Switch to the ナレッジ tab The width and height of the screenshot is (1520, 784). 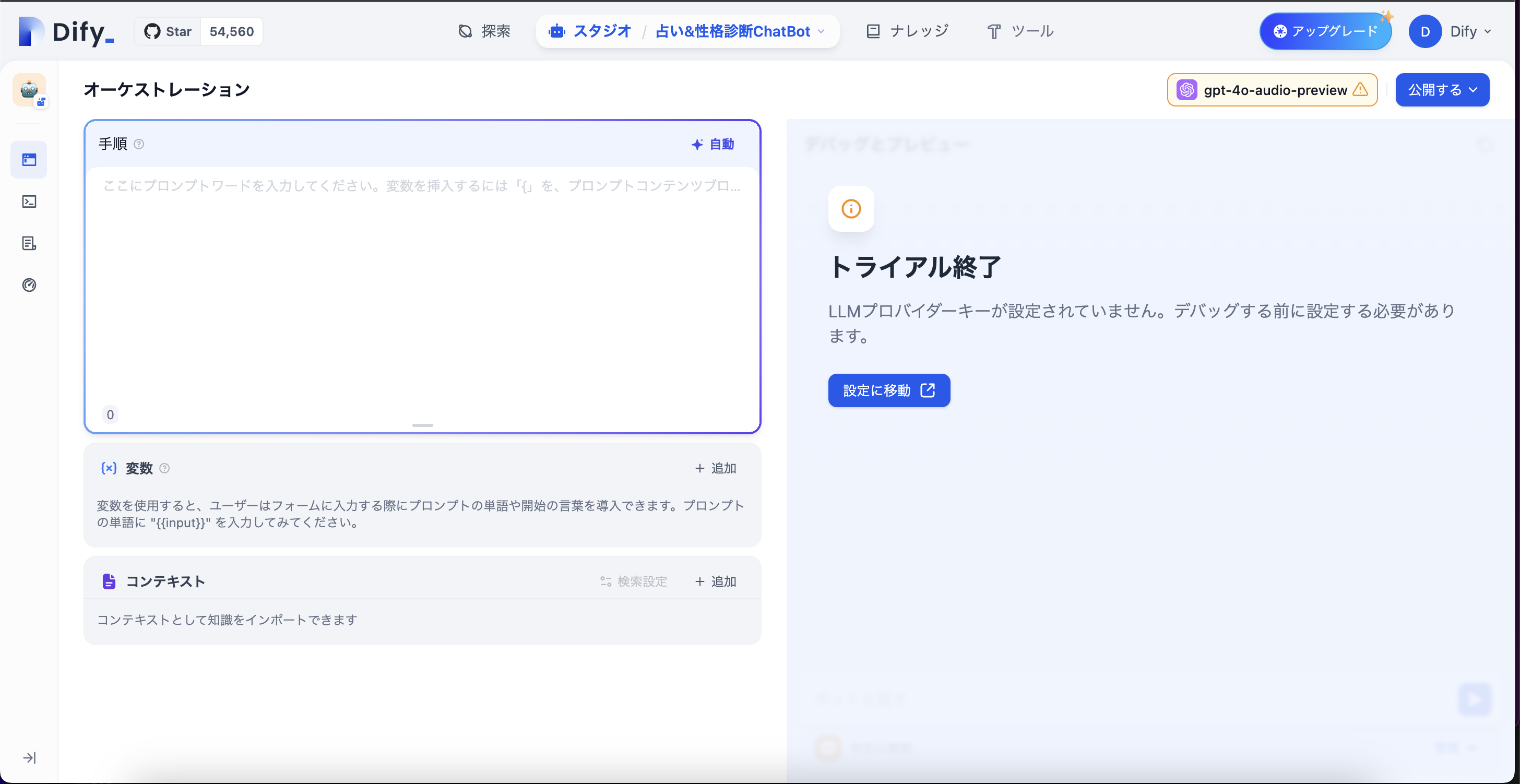pos(908,31)
